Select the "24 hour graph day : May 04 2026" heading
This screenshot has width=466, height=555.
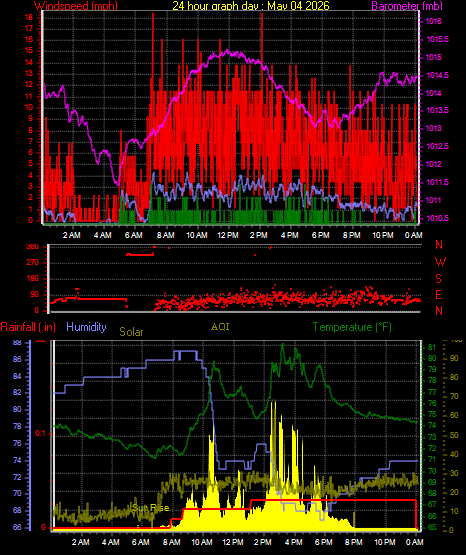[251, 5]
